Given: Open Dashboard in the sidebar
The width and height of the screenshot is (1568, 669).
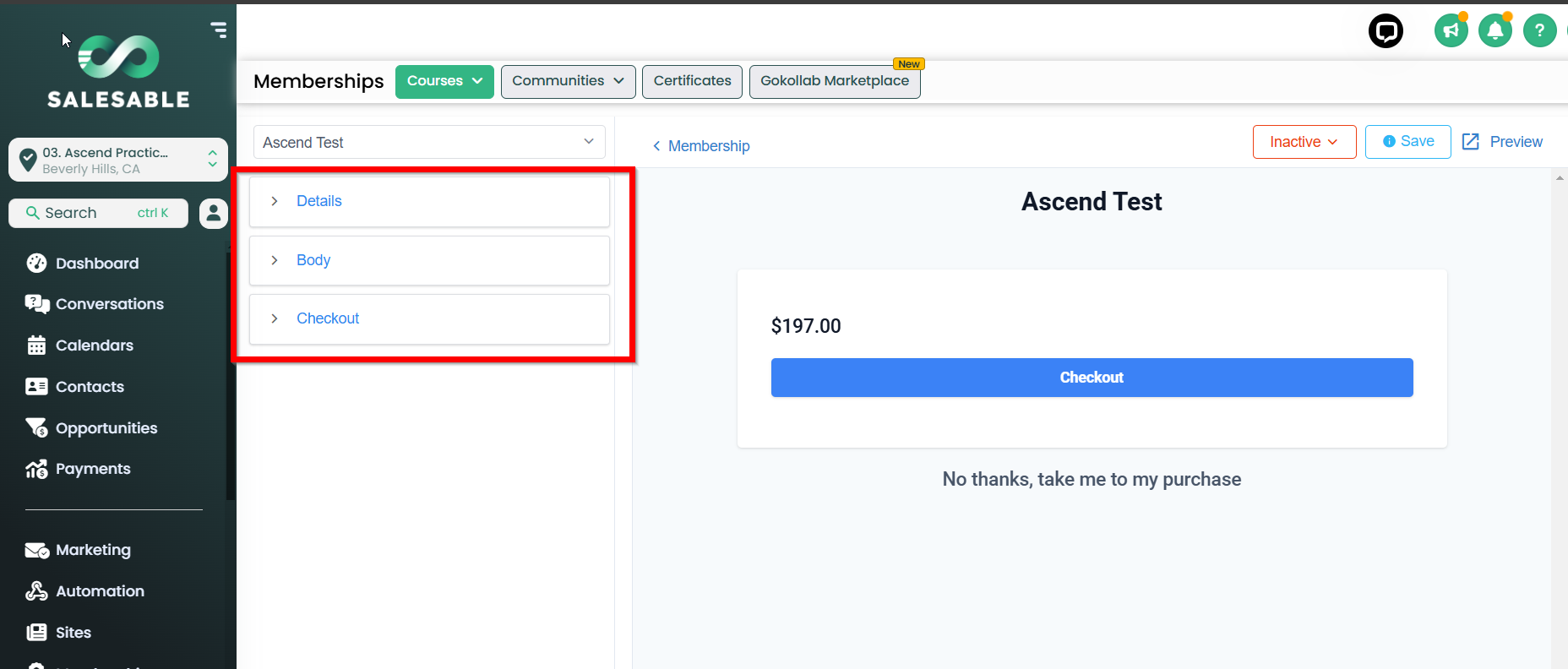Looking at the screenshot, I should pyautogui.click(x=82, y=264).
